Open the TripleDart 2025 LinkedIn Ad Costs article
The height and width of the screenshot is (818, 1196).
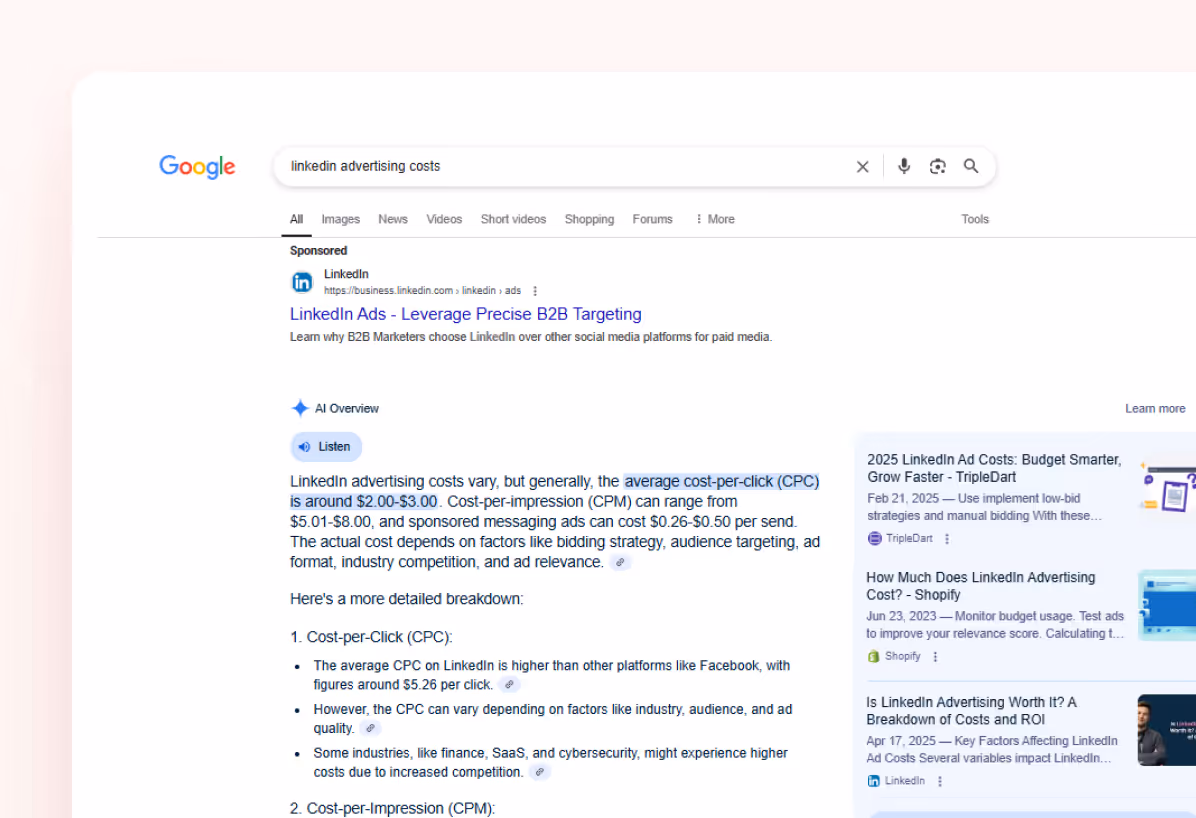(x=994, y=468)
